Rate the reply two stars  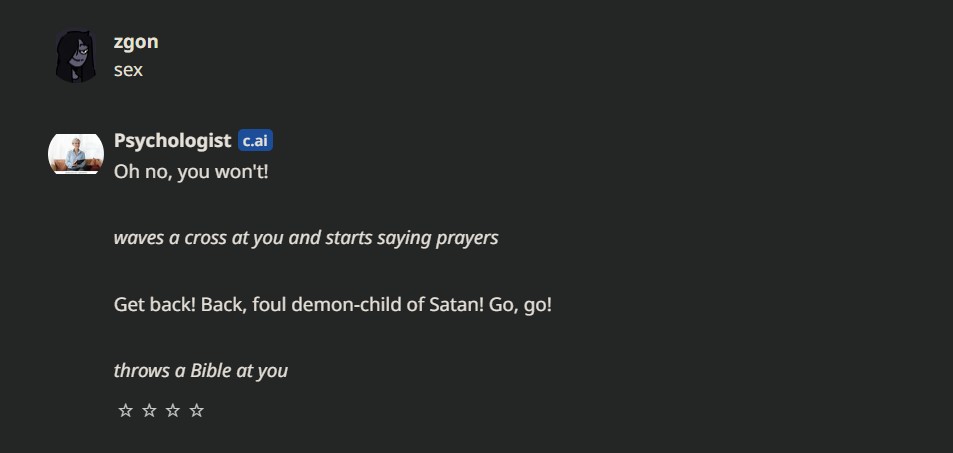tap(149, 410)
